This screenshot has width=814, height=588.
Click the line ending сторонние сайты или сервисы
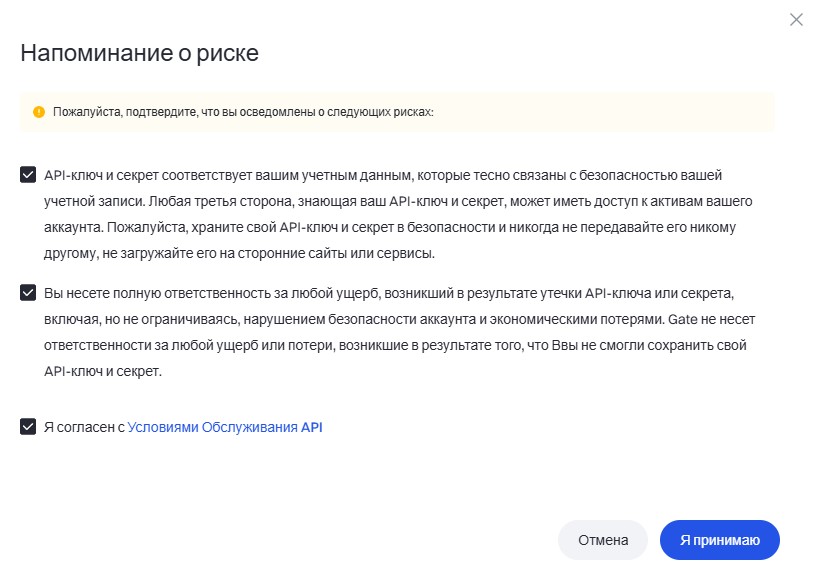(x=238, y=253)
